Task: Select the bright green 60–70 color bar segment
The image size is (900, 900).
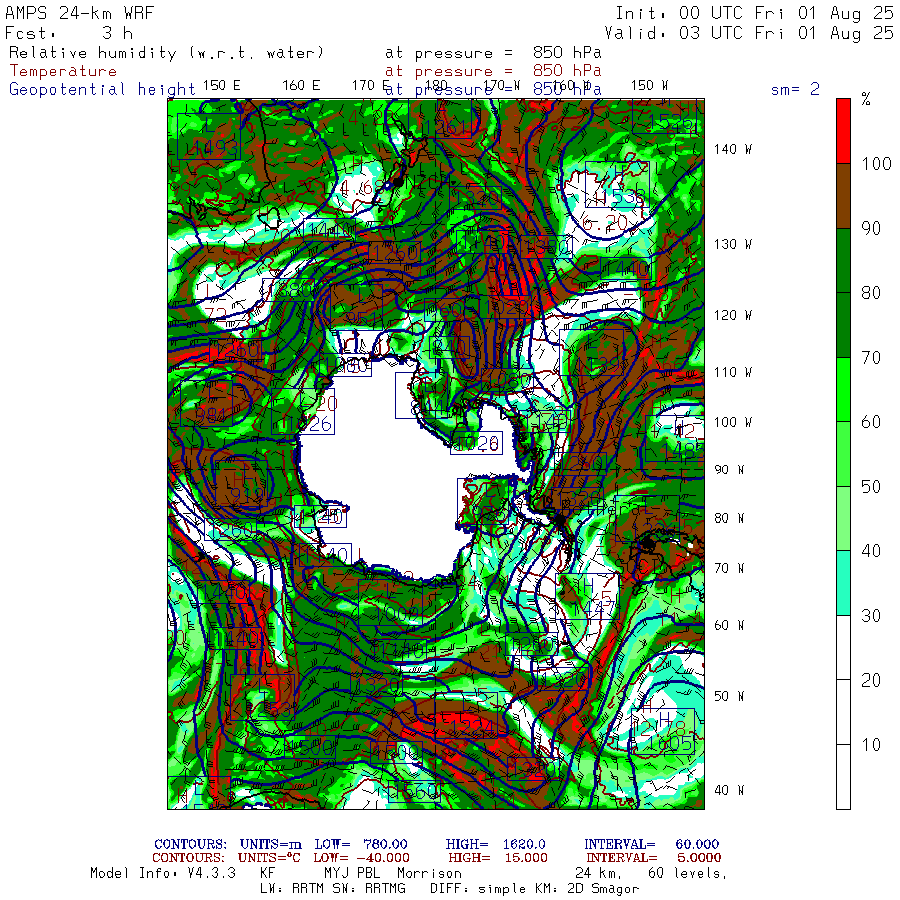Action: 843,390
